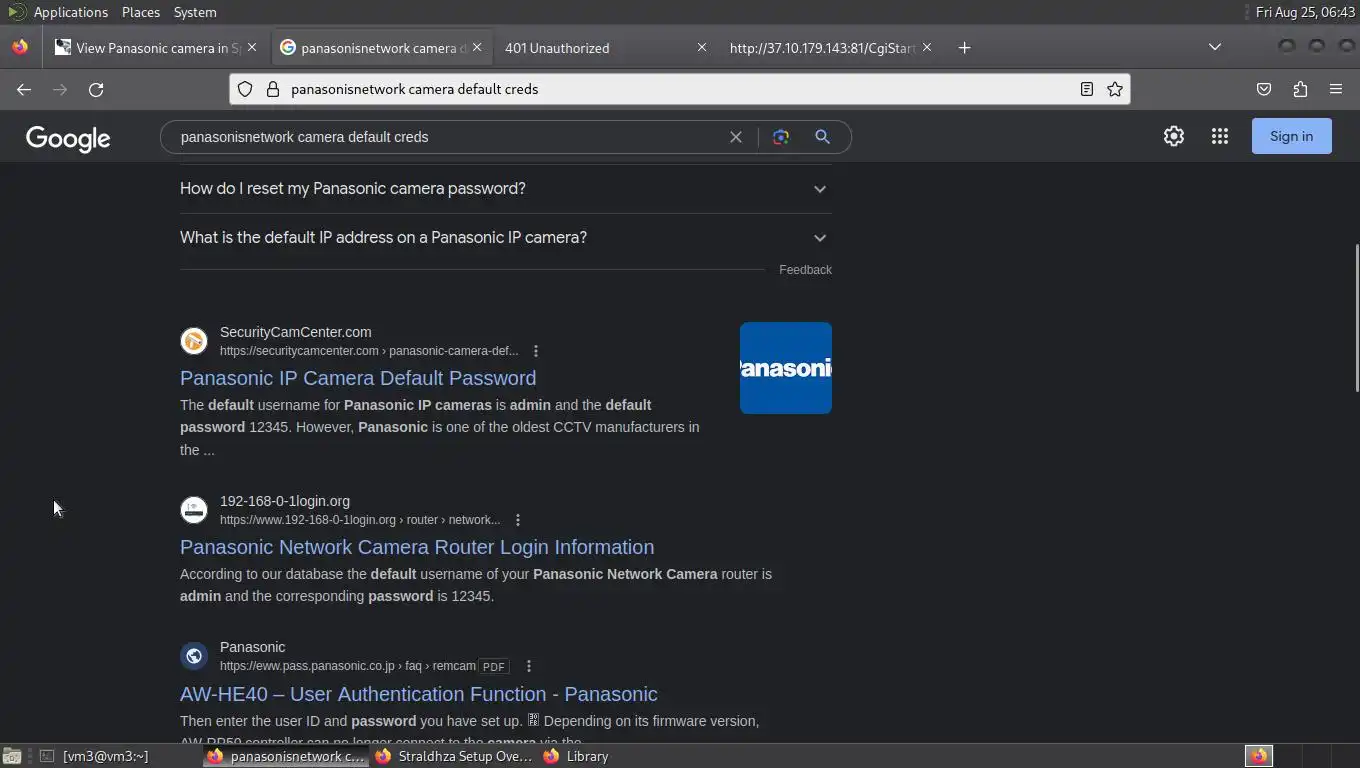1360x768 pixels.
Task: Click the Feedback link
Action: 805,270
